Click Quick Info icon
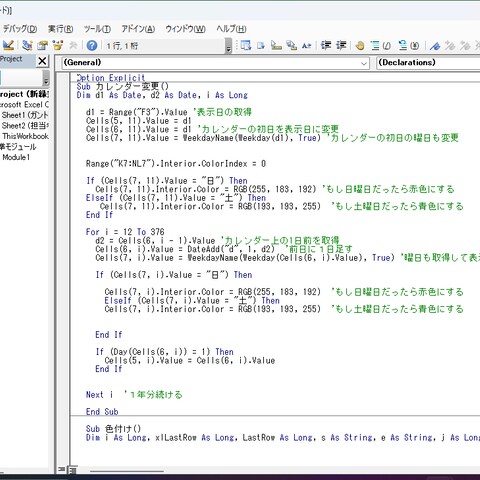This screenshot has width=480, height=480. click(276, 45)
